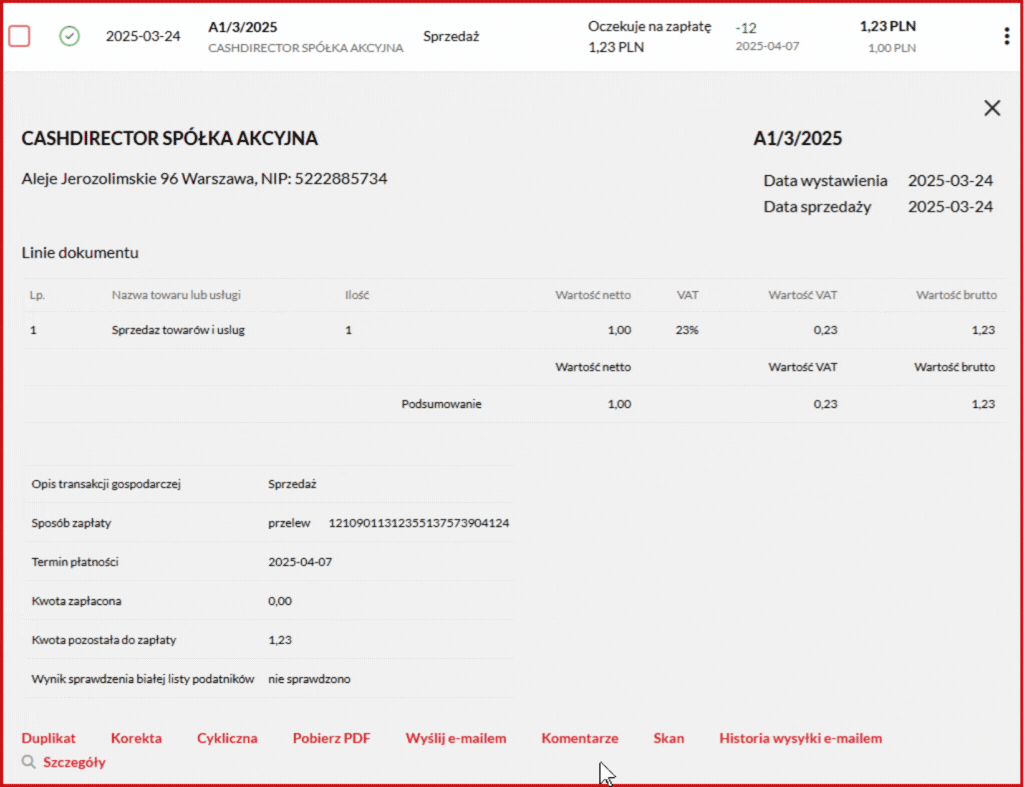This screenshot has height=787, width=1024.
Task: Click the Kwota pozostała do zapłaty value 1,23
Action: pos(280,639)
